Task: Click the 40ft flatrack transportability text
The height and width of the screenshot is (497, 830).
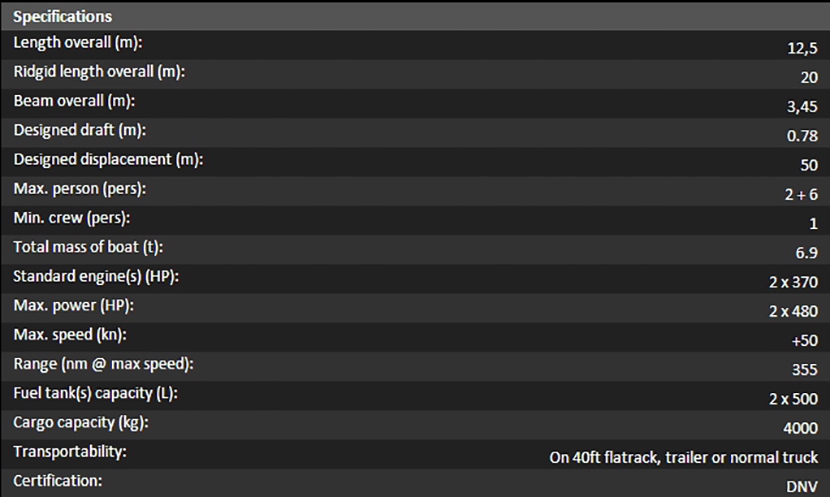Action: coord(683,457)
